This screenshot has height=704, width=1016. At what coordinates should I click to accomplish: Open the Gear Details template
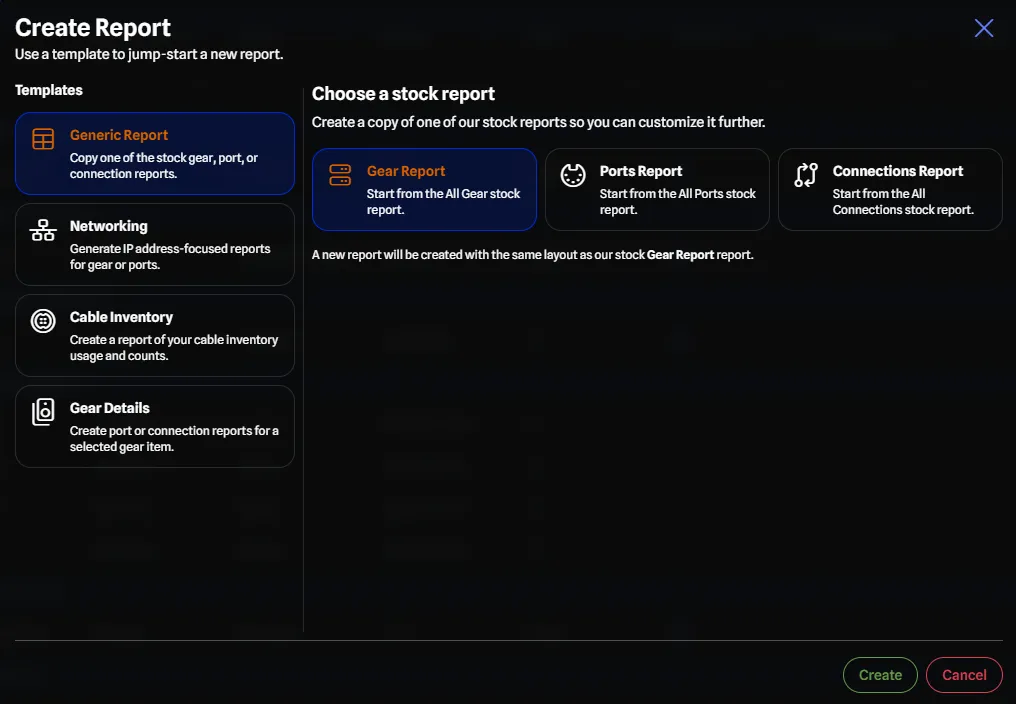155,426
